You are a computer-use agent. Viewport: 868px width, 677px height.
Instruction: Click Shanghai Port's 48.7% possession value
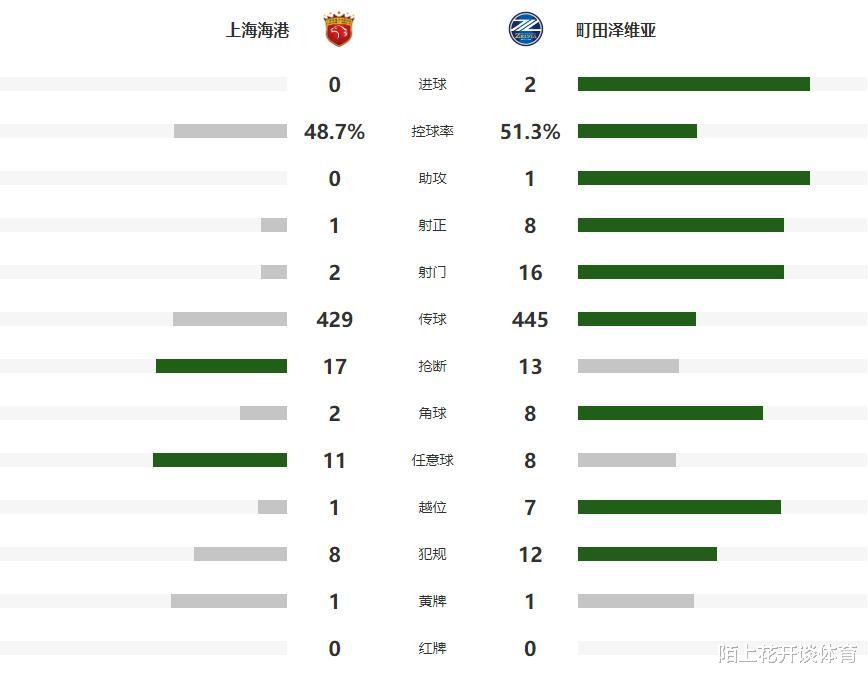334,131
